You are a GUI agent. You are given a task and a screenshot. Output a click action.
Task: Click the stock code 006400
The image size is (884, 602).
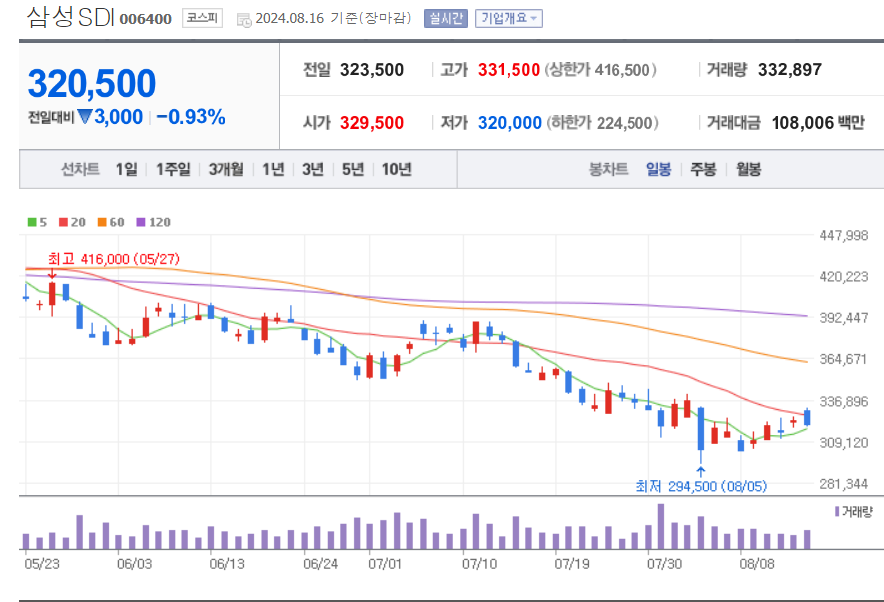pyautogui.click(x=145, y=19)
